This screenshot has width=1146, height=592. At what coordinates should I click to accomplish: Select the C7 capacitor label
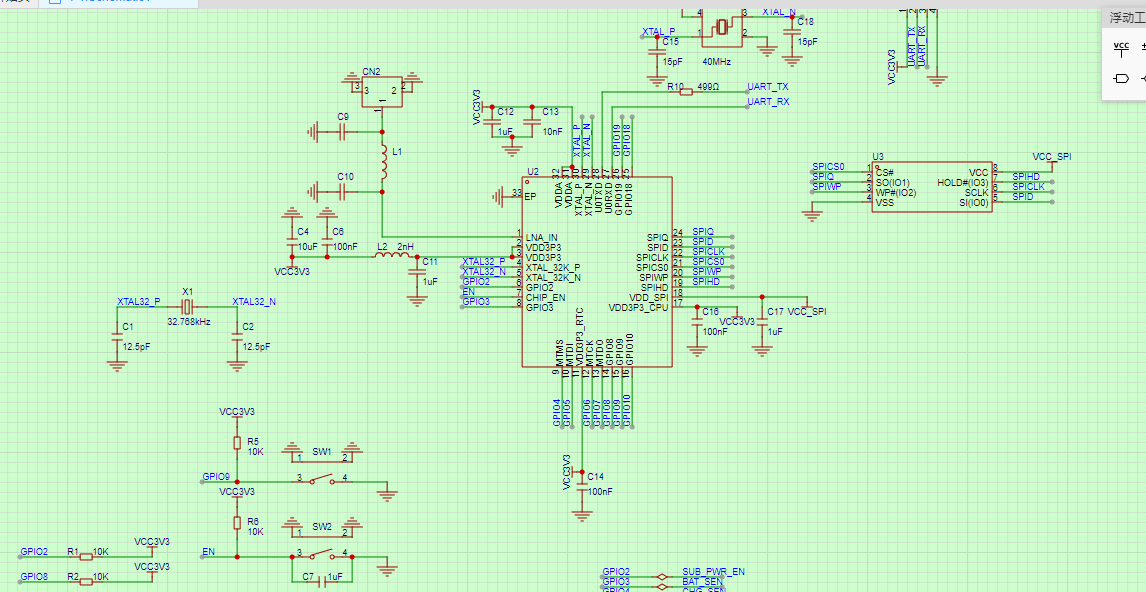click(308, 577)
